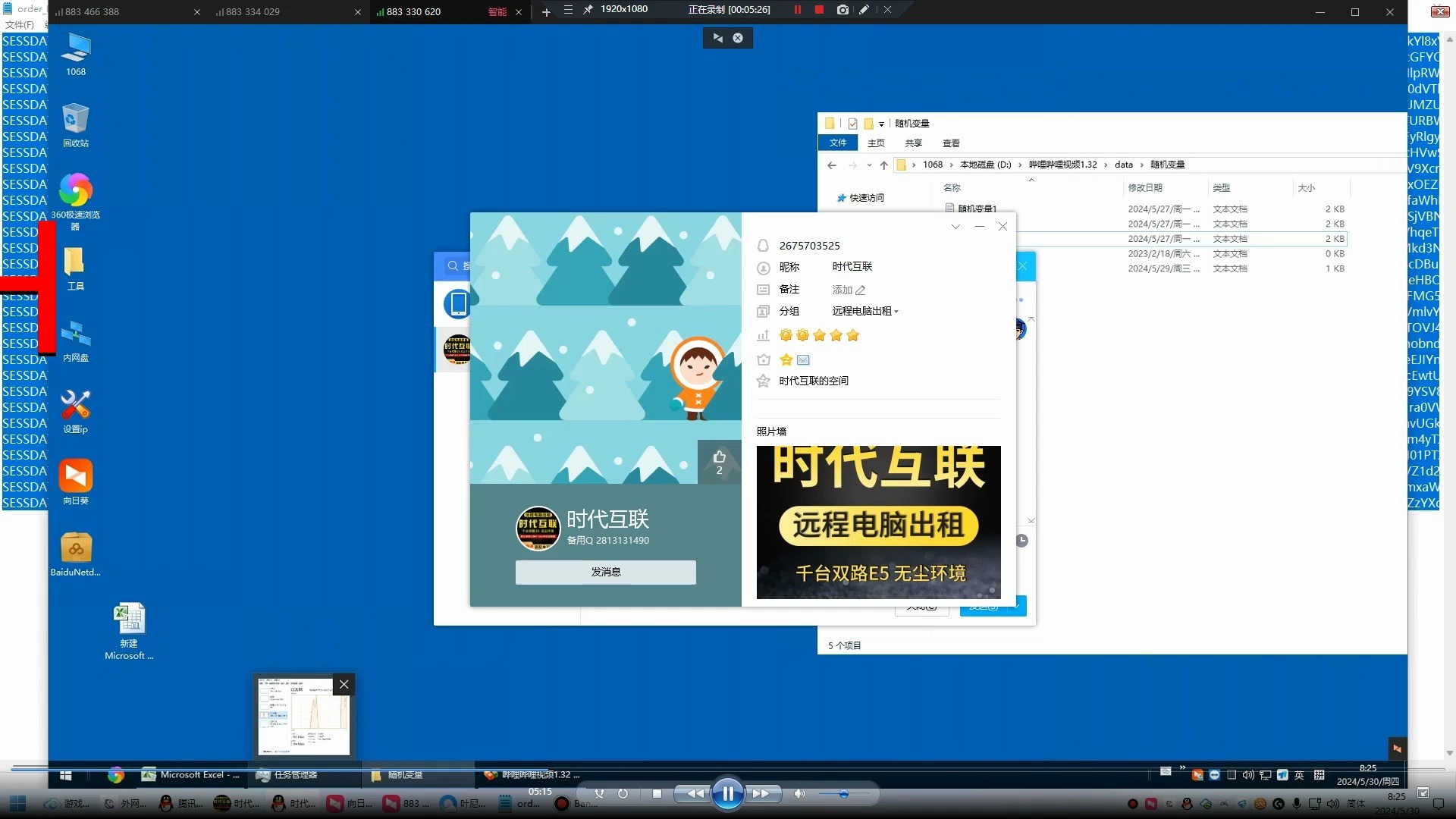This screenshot has width=1456, height=819.
Task: Switch to the 查看 ribbon tab
Action: [x=951, y=143]
